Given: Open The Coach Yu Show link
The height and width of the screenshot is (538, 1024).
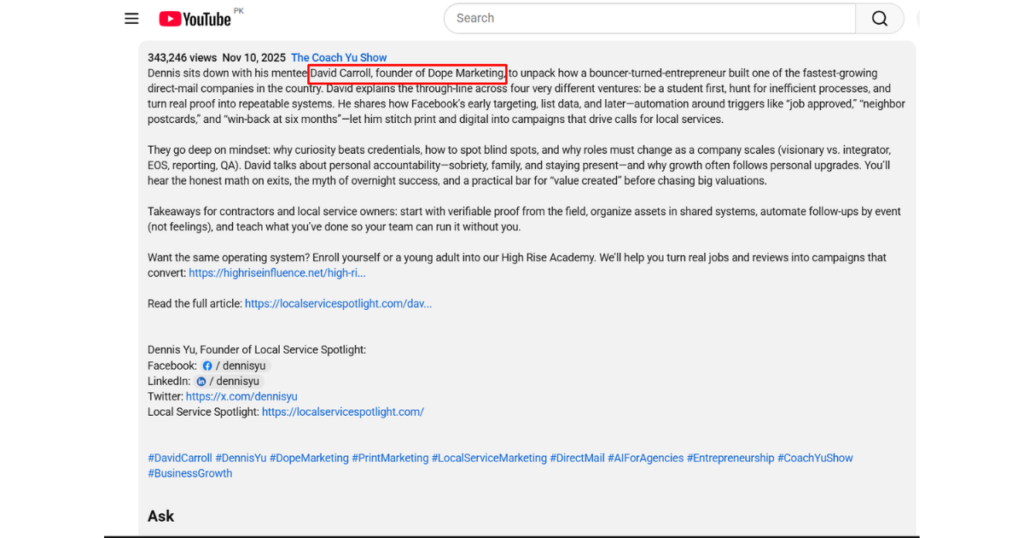Looking at the screenshot, I should point(338,57).
